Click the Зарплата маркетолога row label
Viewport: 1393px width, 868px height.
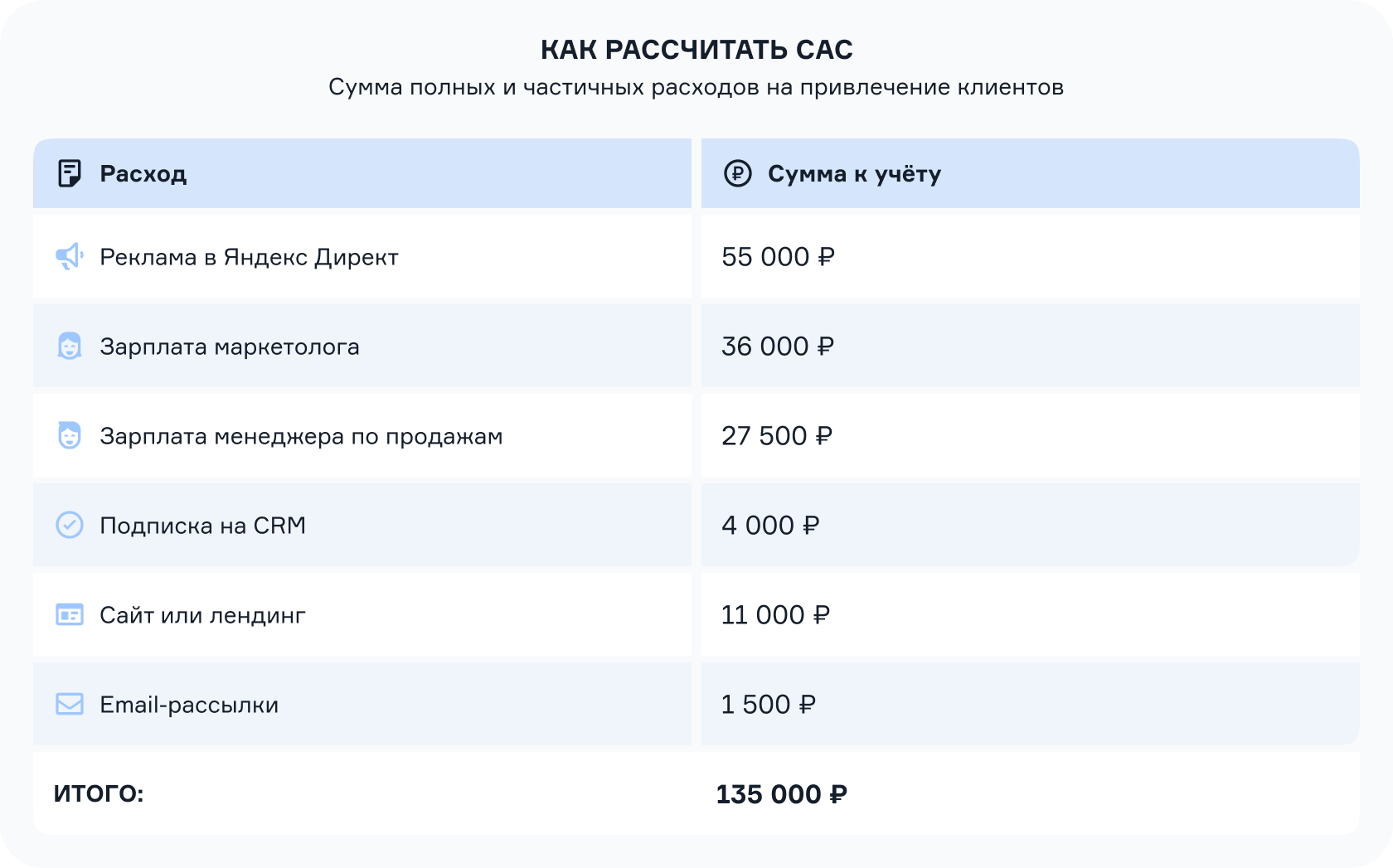click(x=230, y=347)
